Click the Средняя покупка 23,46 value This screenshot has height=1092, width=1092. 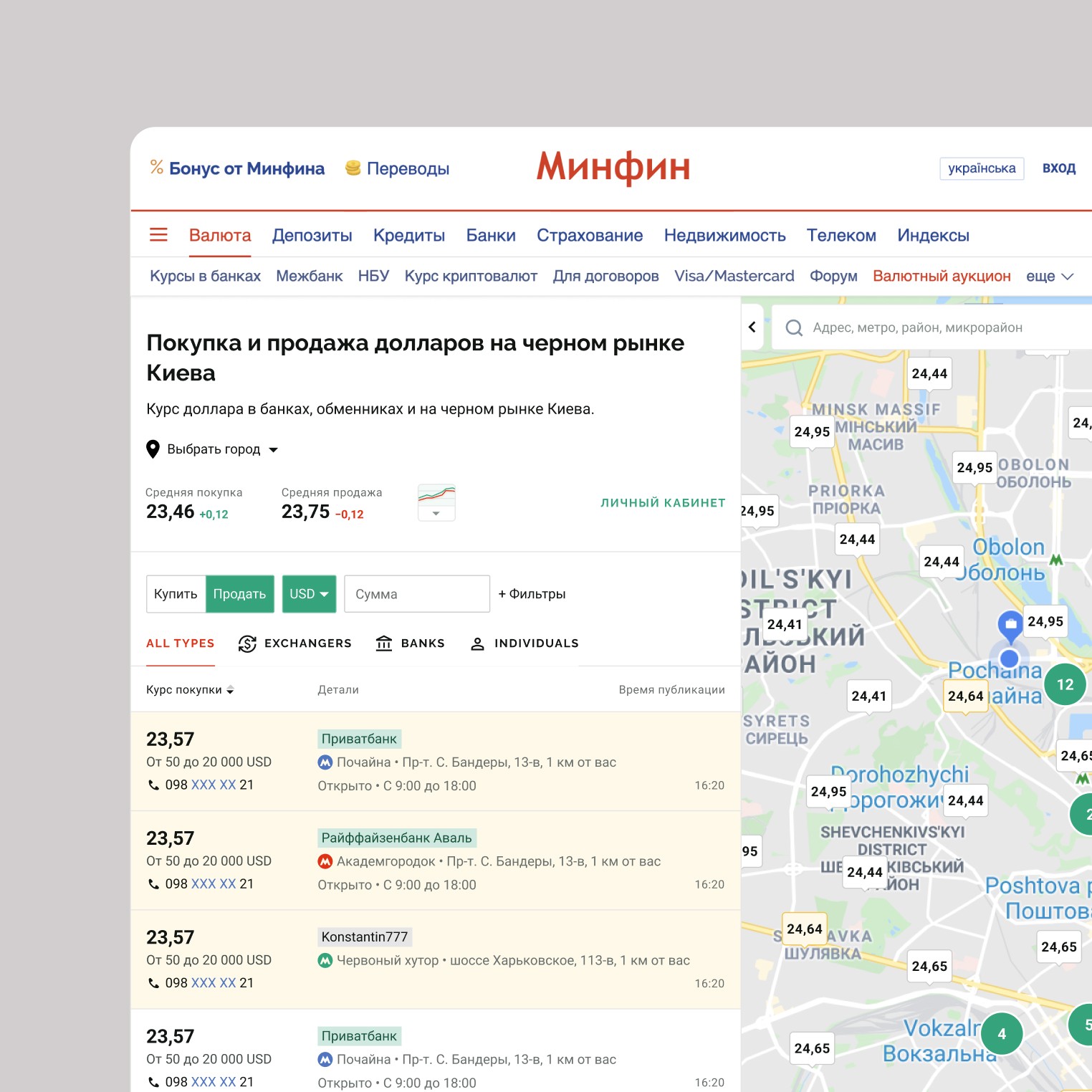171,512
